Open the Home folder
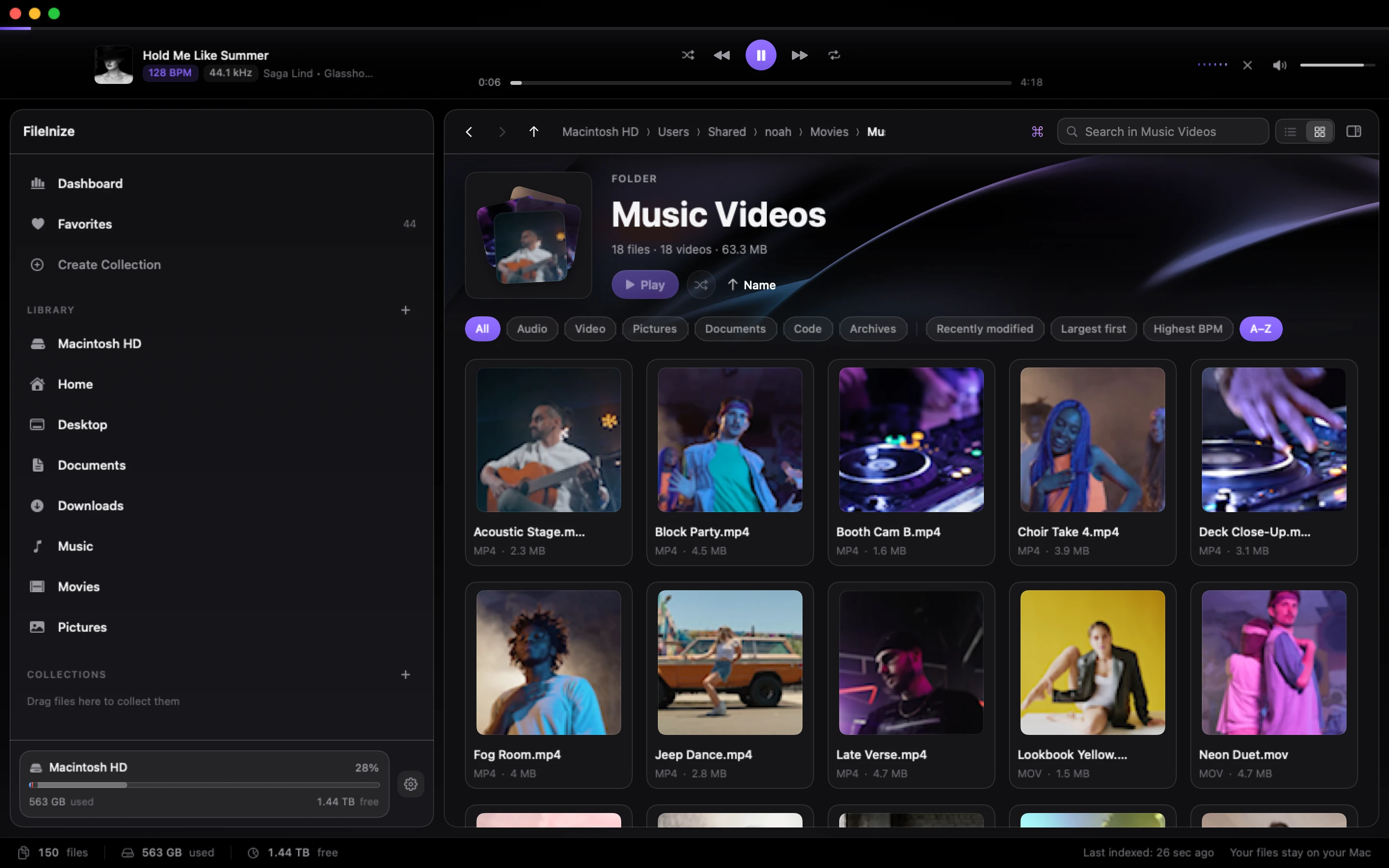The height and width of the screenshot is (868, 1389). (221, 384)
